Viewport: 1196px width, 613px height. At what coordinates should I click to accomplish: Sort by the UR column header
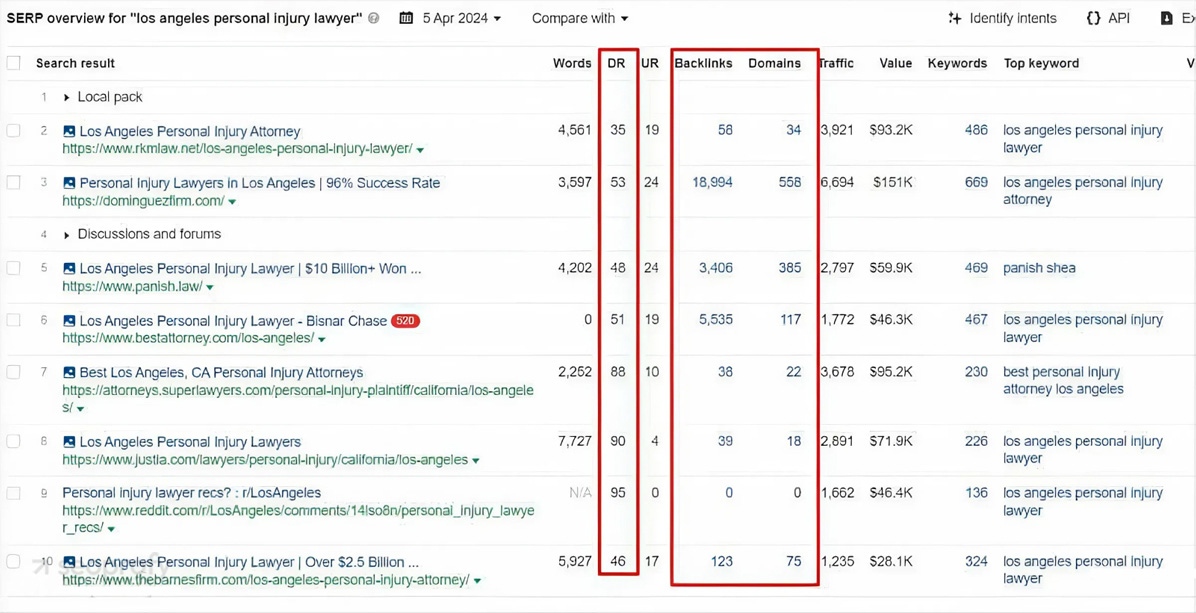650,63
